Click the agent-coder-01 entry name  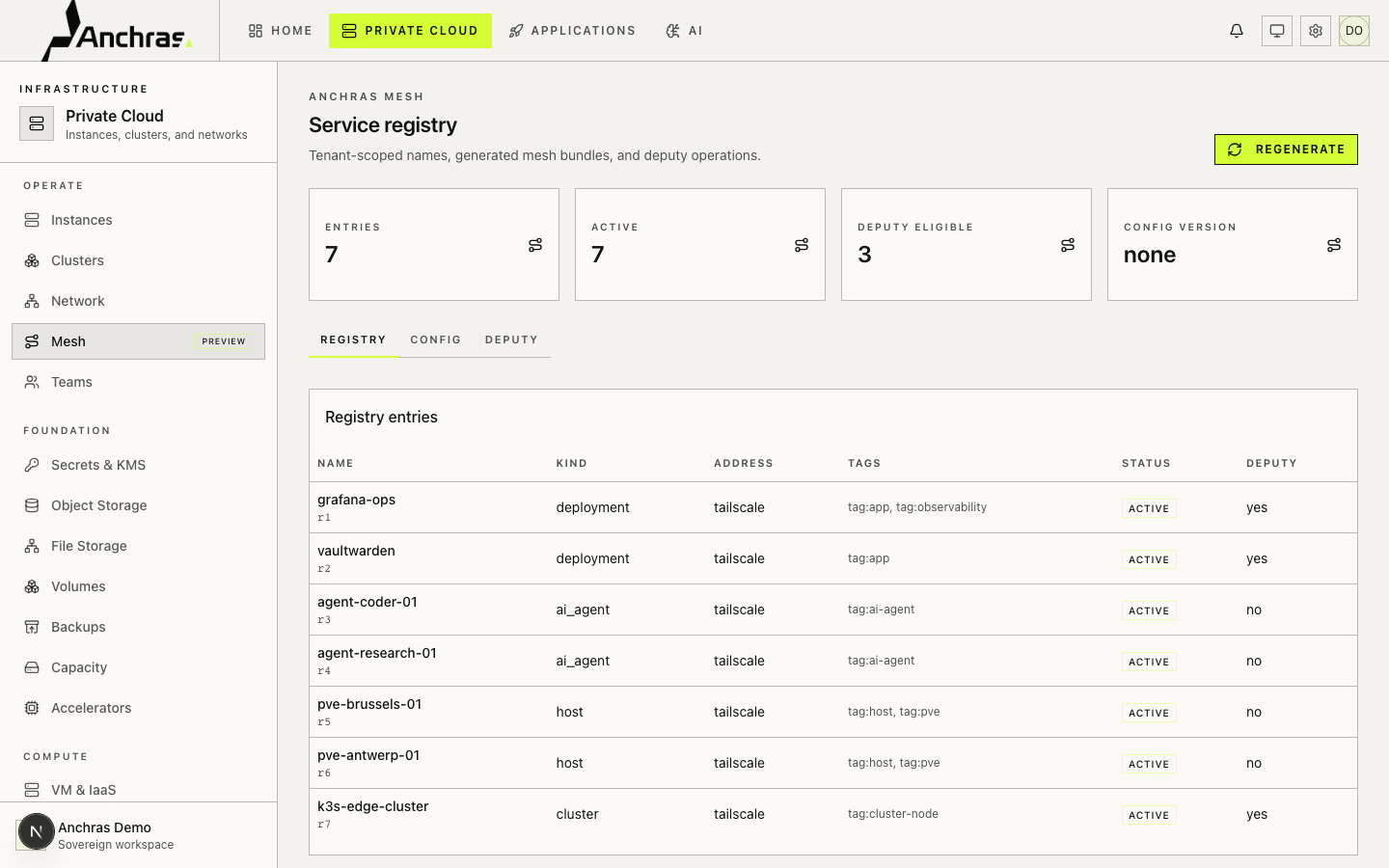click(368, 602)
